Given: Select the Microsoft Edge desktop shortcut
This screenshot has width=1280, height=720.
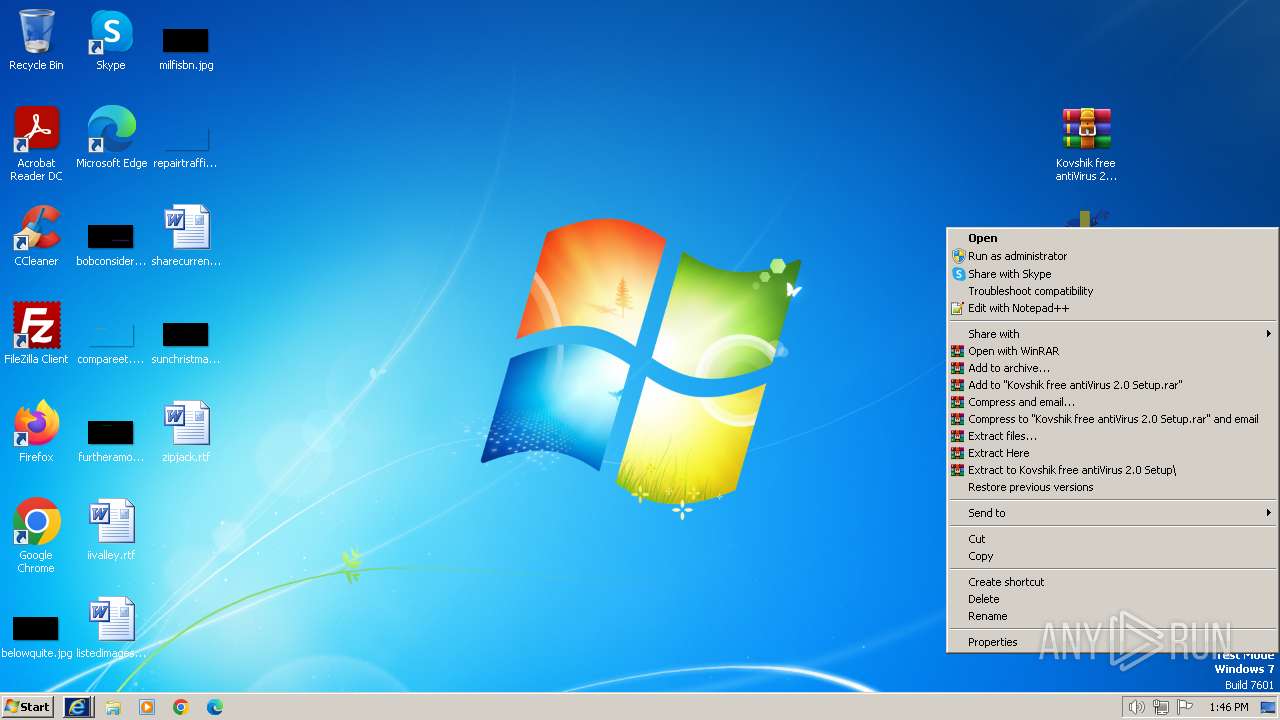Looking at the screenshot, I should click(x=111, y=137).
